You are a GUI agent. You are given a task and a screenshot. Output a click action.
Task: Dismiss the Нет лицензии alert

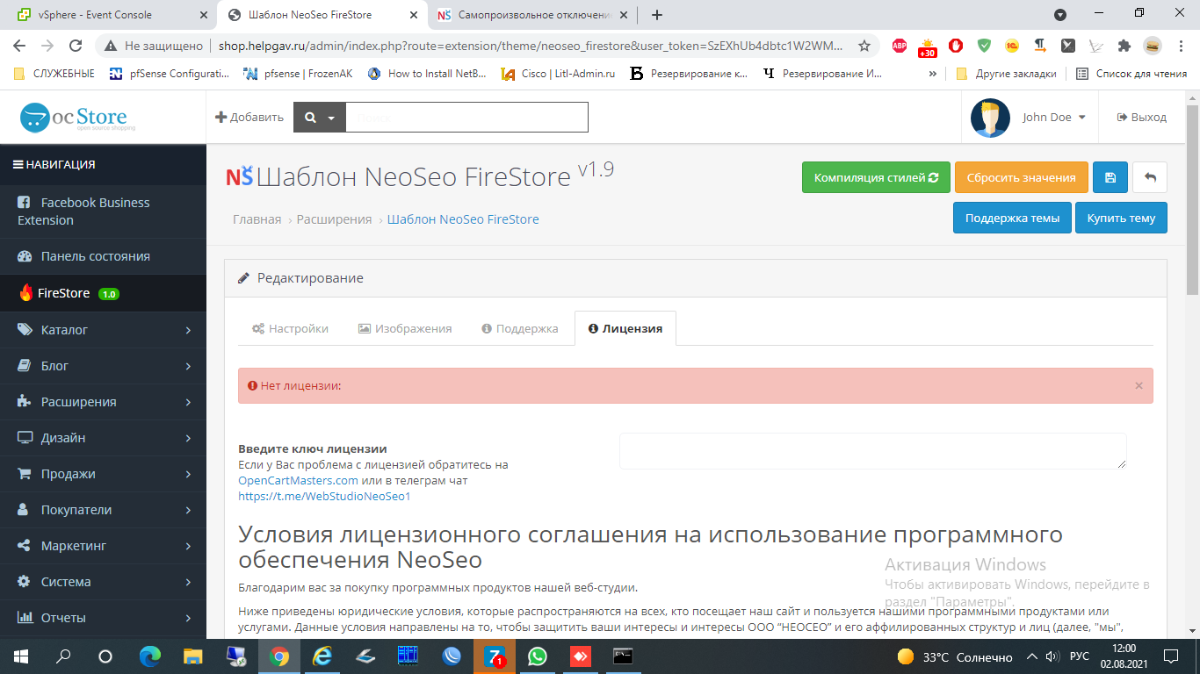pyautogui.click(x=1138, y=385)
